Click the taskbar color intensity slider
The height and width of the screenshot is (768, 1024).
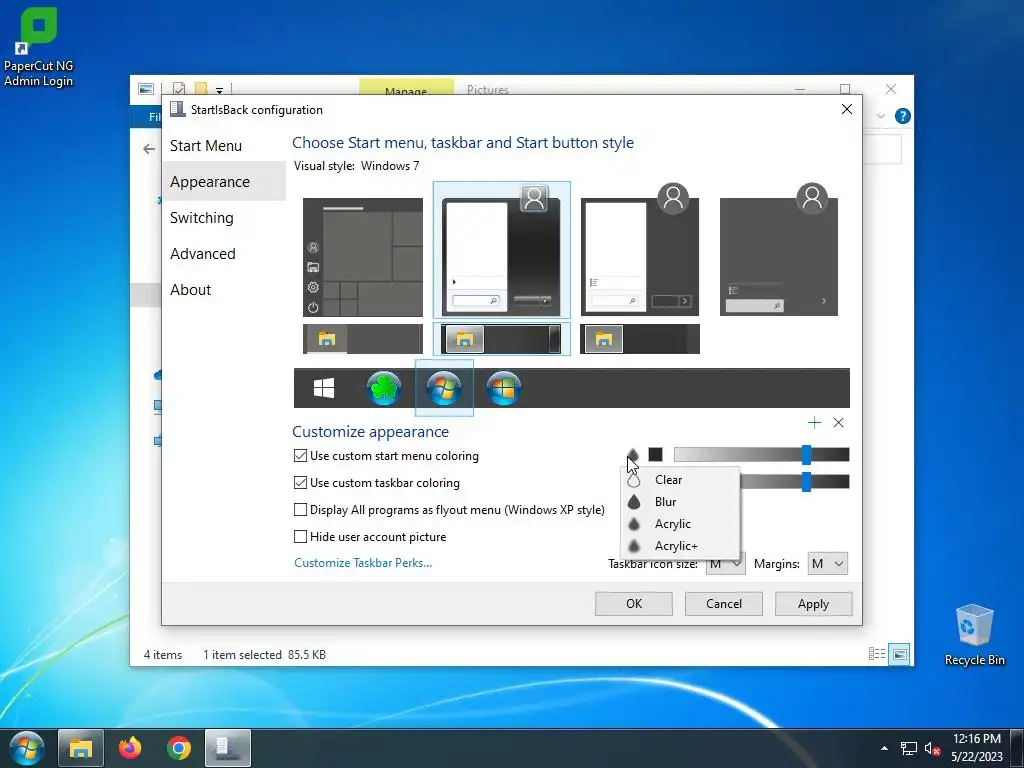(795, 481)
